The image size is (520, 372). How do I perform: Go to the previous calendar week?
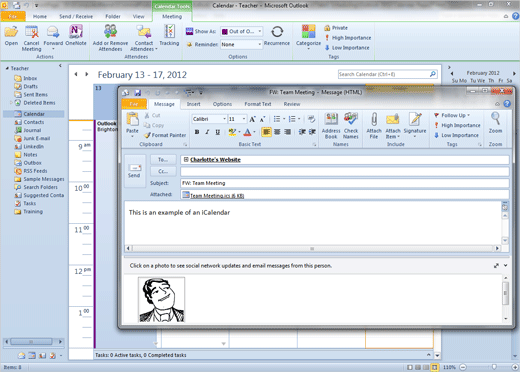coord(76,74)
